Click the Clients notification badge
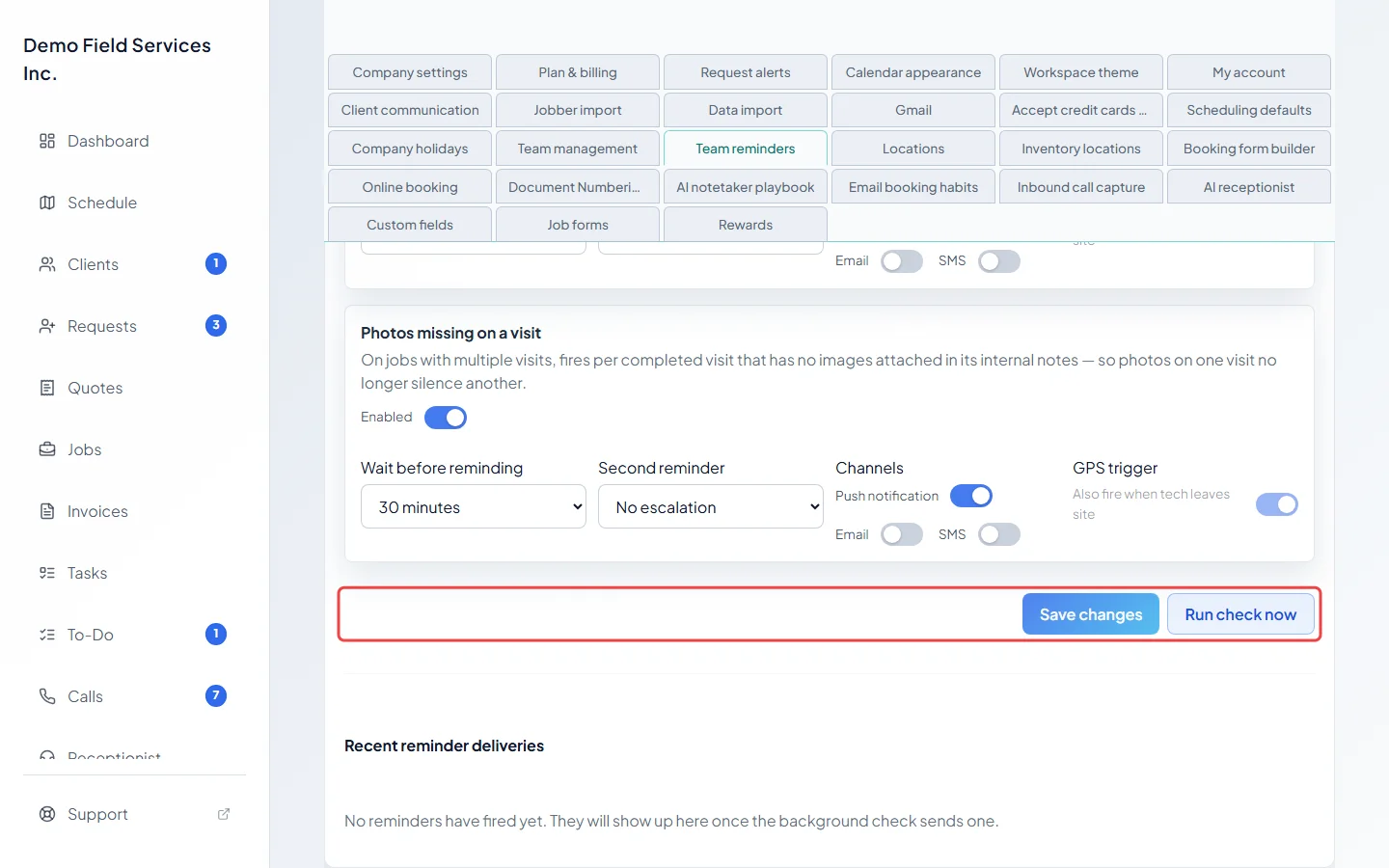 (216, 263)
